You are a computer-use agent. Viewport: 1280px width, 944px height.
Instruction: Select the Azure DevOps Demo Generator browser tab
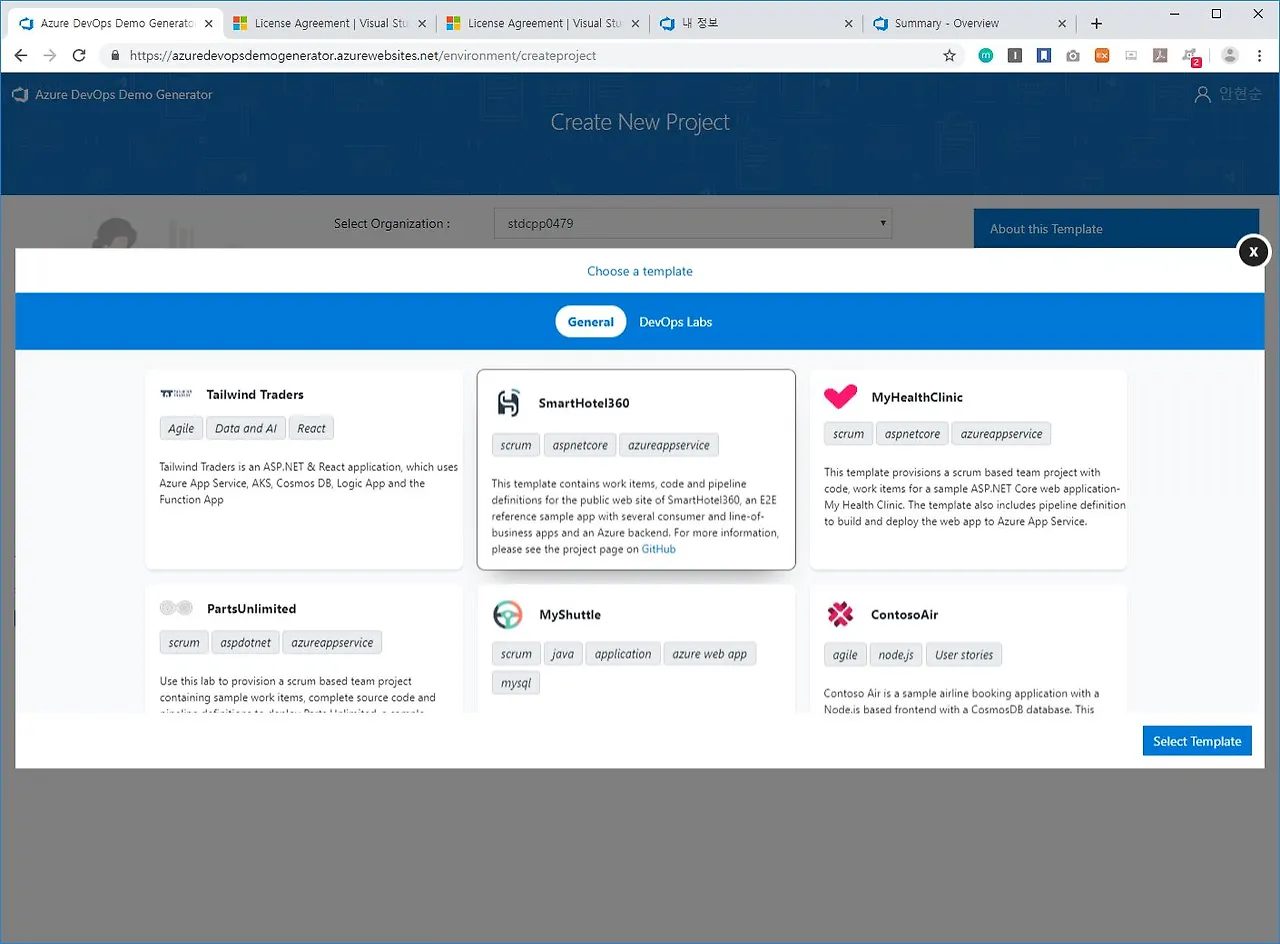117,23
